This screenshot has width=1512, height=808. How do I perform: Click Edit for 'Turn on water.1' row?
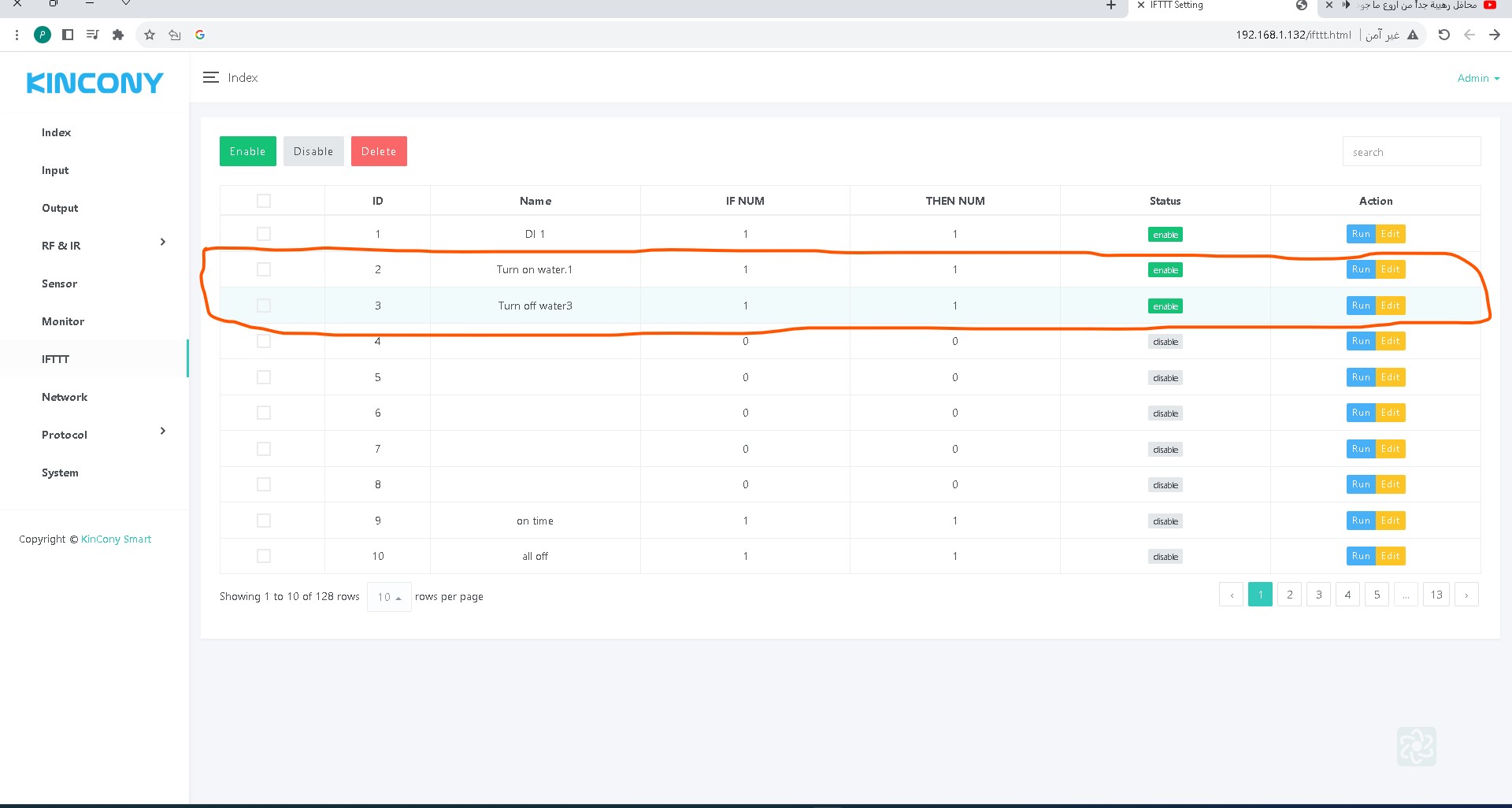[1390, 269]
